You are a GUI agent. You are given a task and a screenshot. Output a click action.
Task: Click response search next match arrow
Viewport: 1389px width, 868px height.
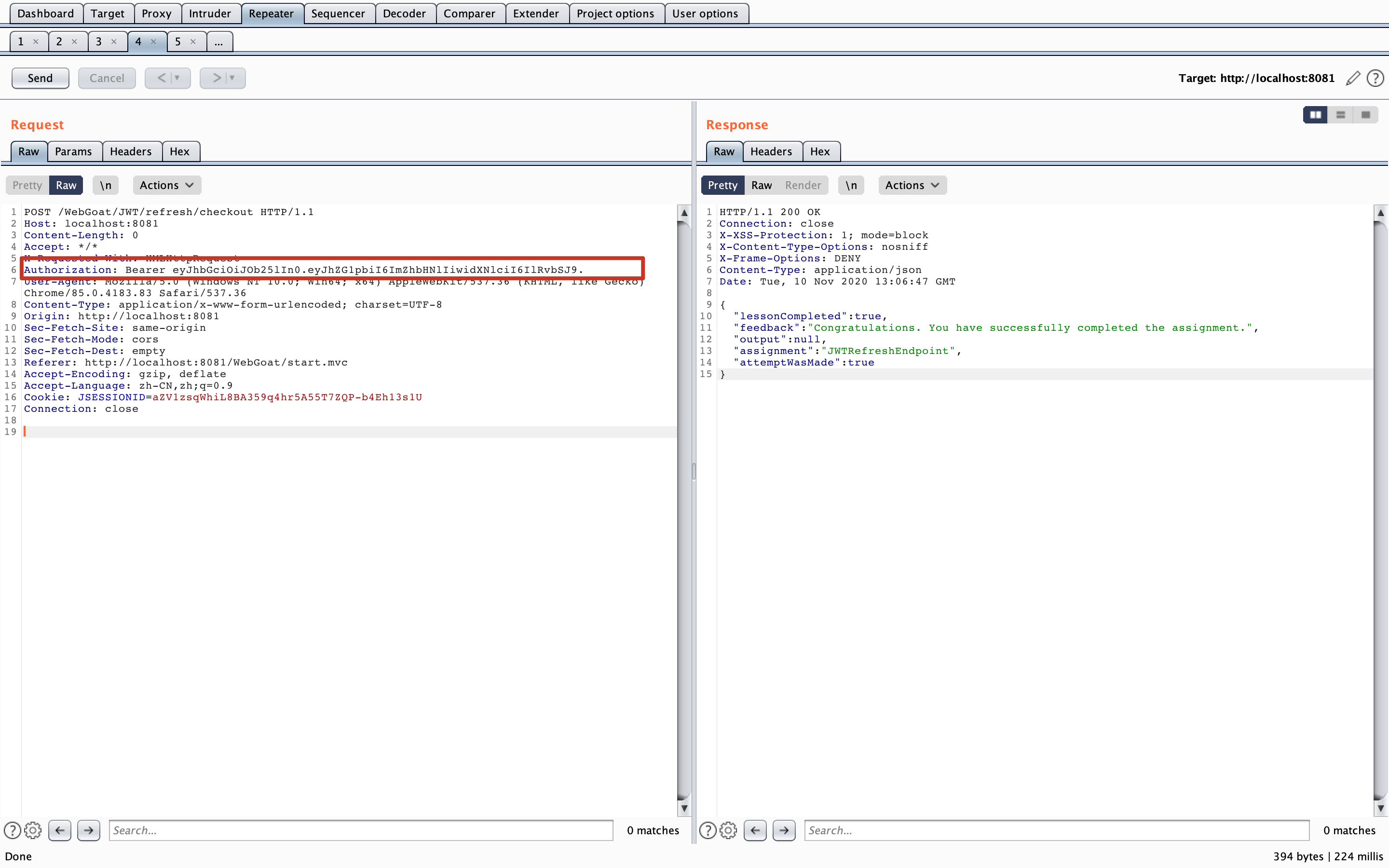(783, 830)
